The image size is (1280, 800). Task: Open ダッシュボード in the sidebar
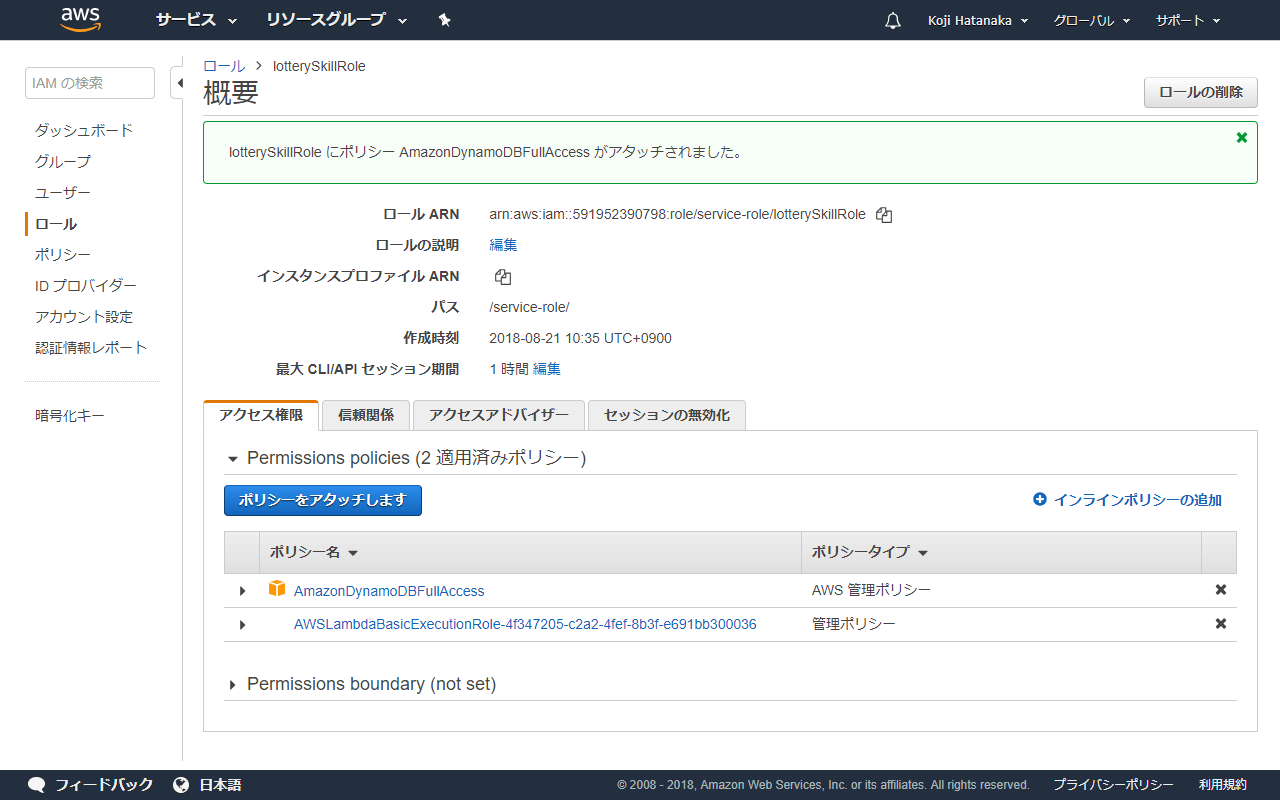pos(84,131)
